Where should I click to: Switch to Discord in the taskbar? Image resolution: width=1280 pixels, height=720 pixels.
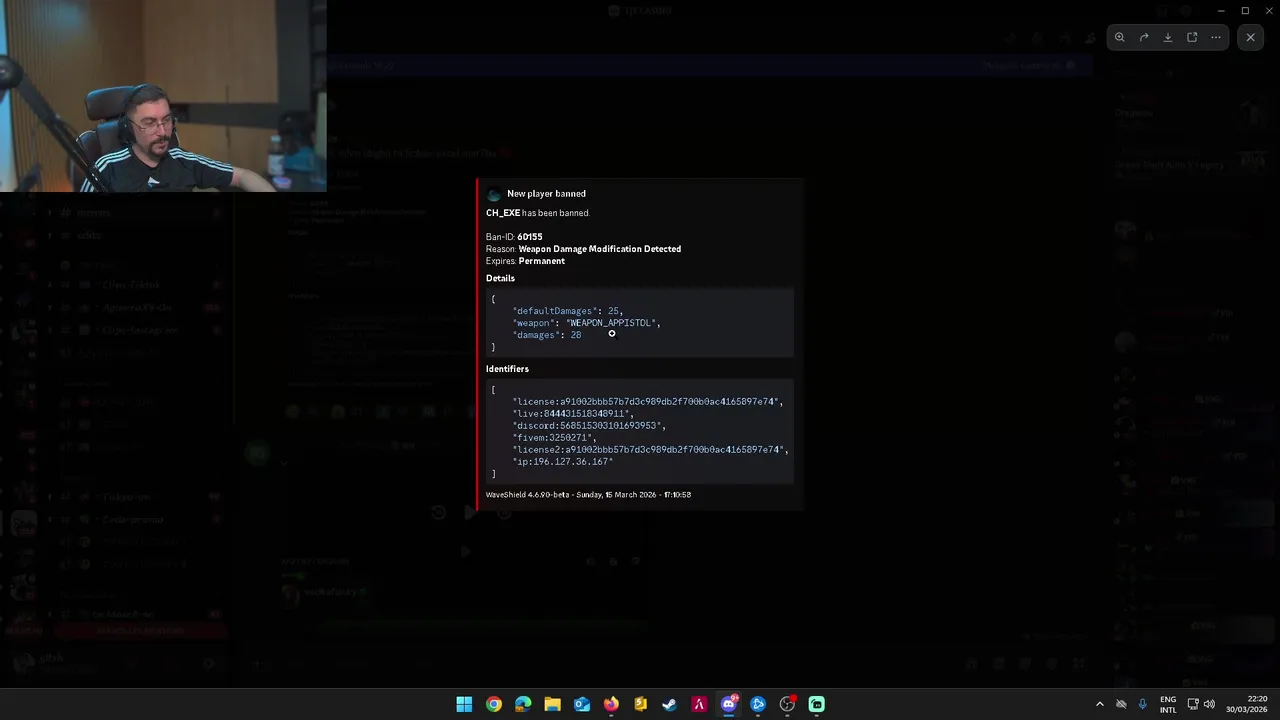[729, 704]
